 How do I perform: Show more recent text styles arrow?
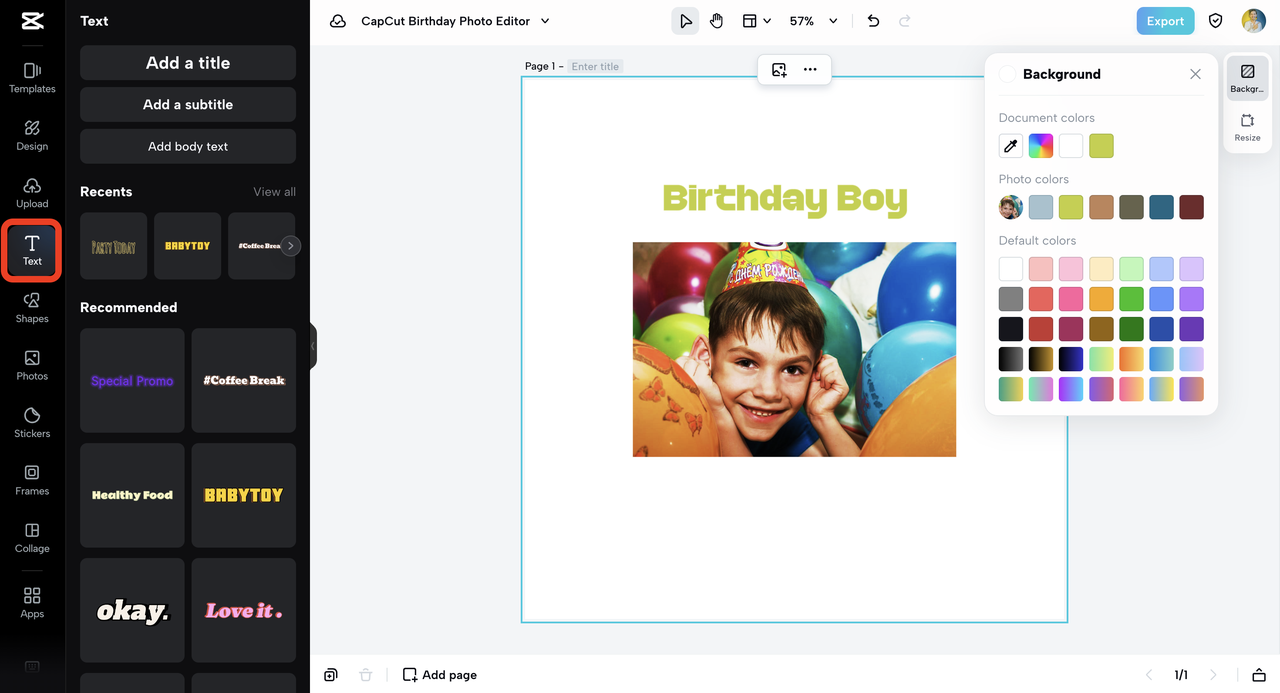coord(290,246)
